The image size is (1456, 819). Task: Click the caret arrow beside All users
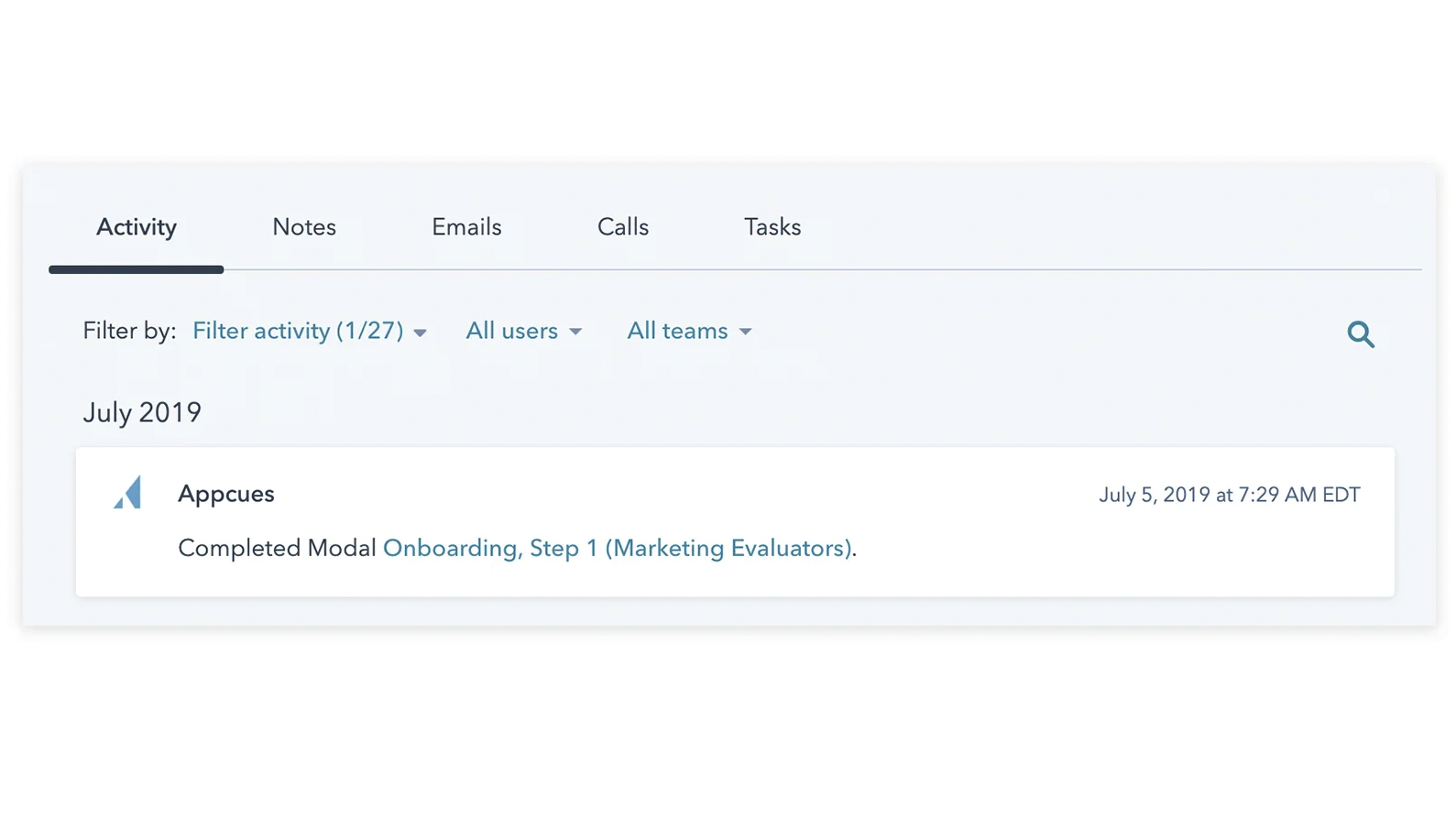pos(575,332)
